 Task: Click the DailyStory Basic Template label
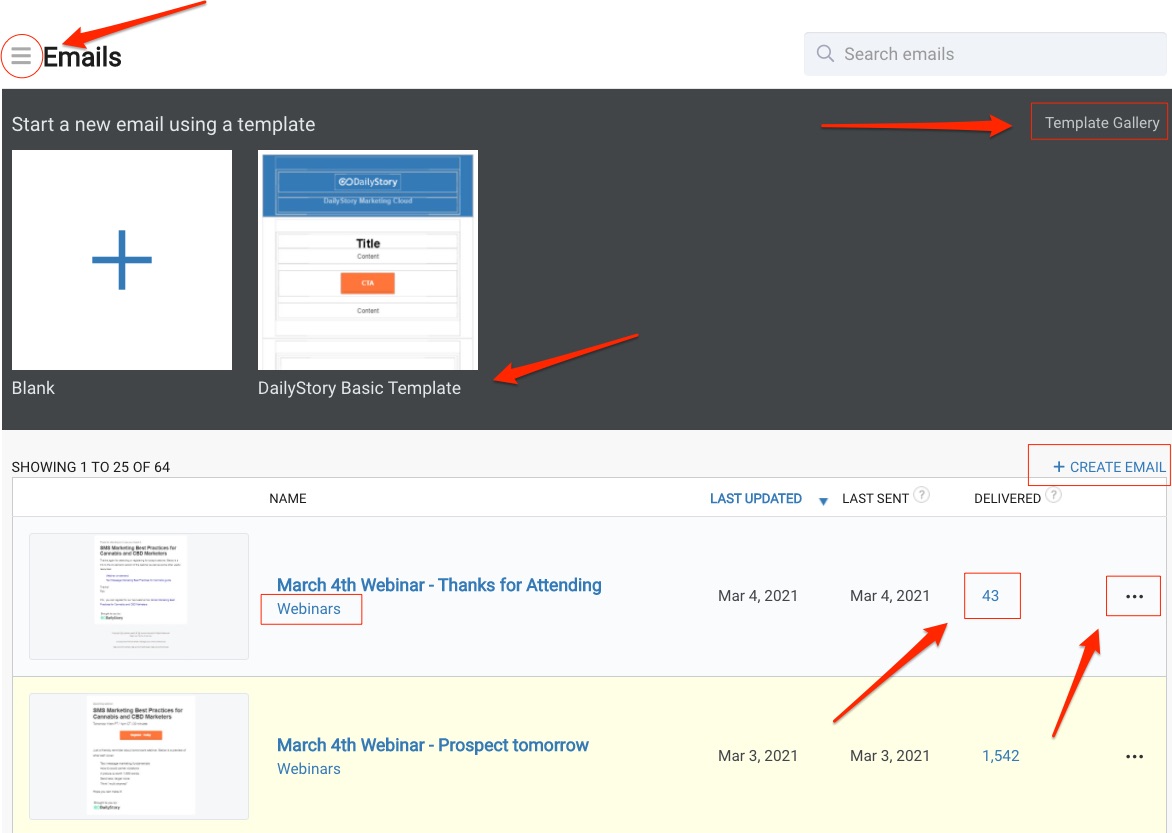359,388
